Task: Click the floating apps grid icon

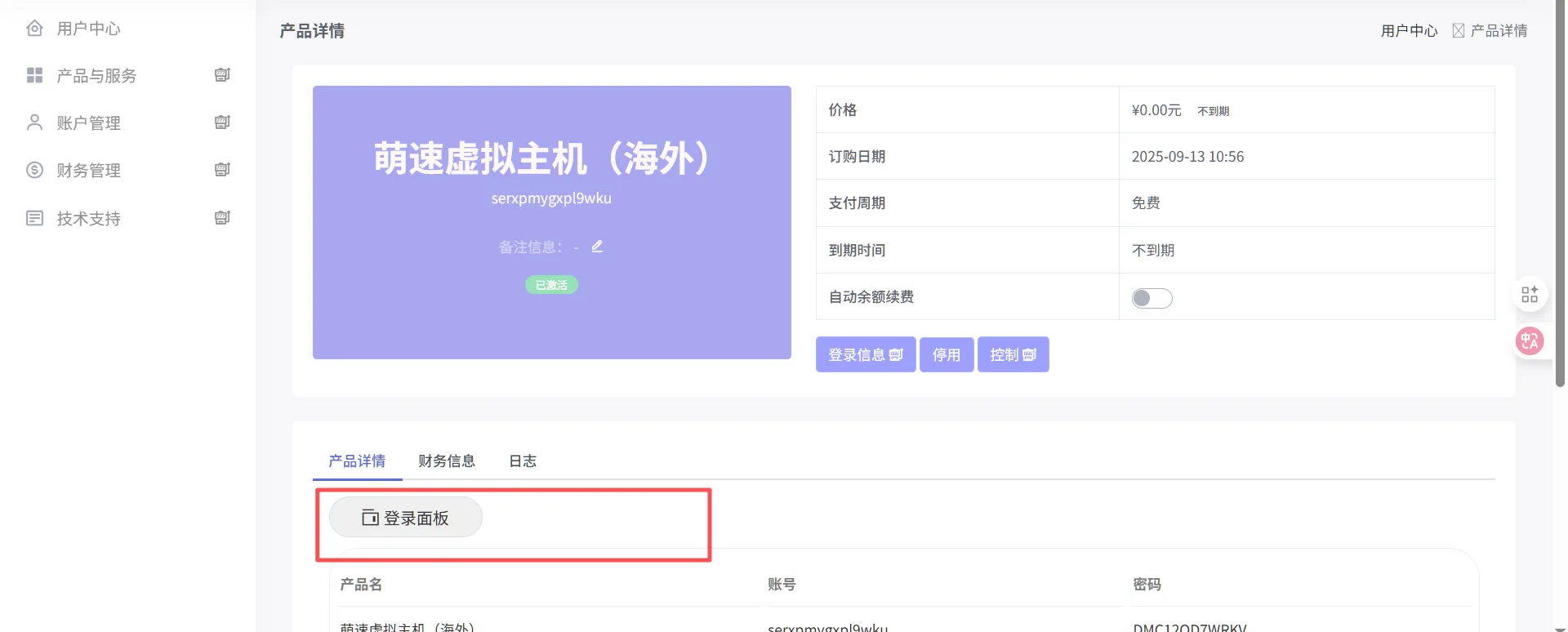Action: [x=1530, y=294]
